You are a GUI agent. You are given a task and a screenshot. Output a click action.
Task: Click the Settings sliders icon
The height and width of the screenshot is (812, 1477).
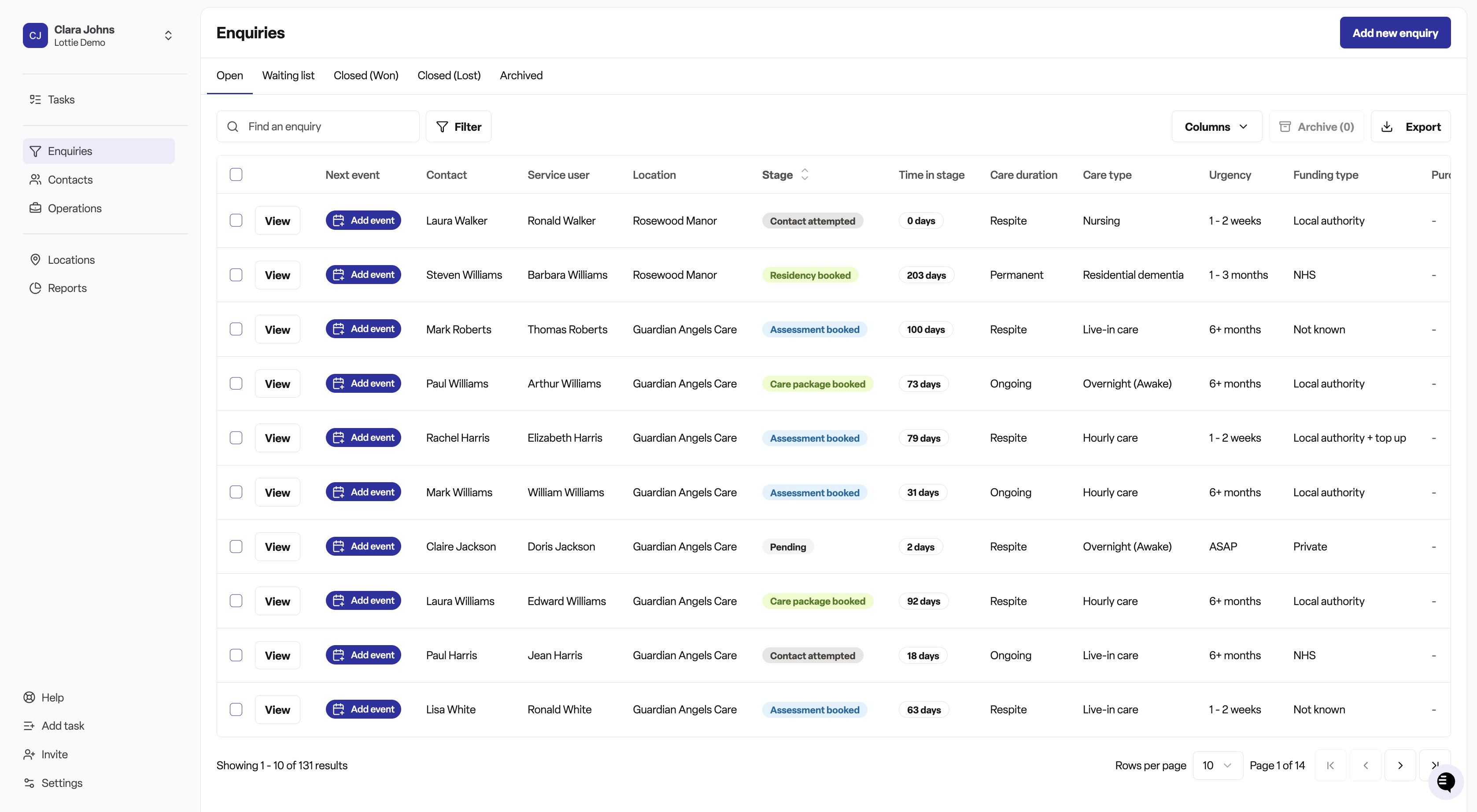click(29, 783)
